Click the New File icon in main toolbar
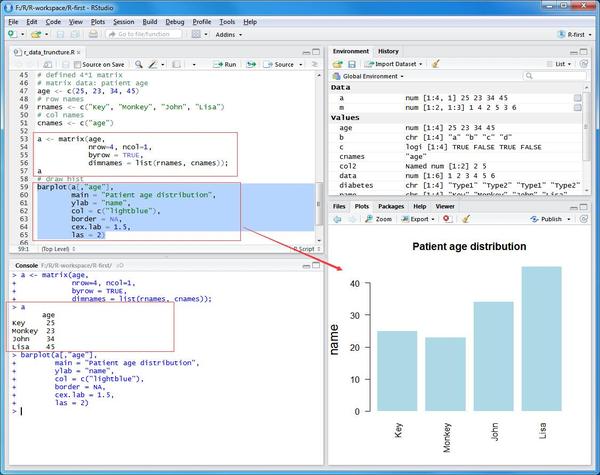Viewport: 600px width, 475px height. point(13,34)
